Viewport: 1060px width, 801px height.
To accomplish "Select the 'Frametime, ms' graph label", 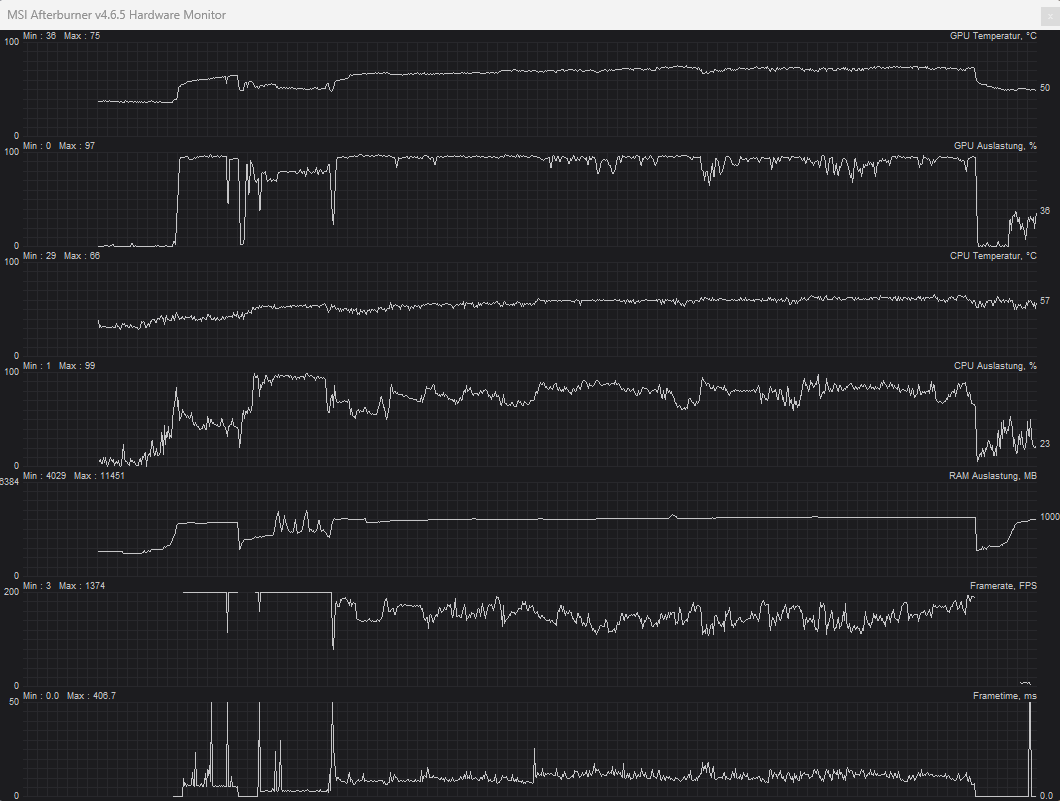I will pos(1005,696).
